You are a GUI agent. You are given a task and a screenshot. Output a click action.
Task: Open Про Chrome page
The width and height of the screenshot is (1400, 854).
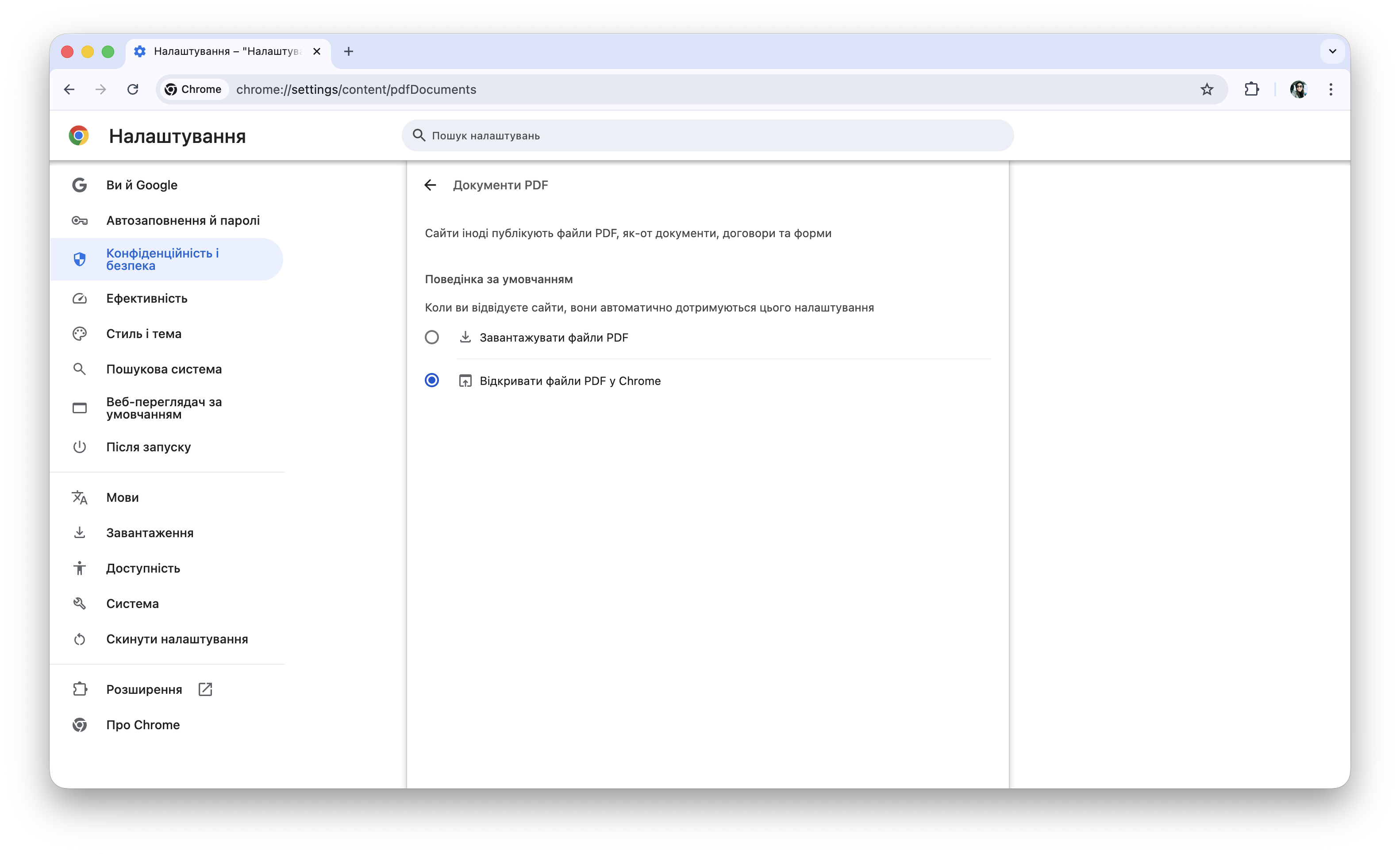(142, 725)
